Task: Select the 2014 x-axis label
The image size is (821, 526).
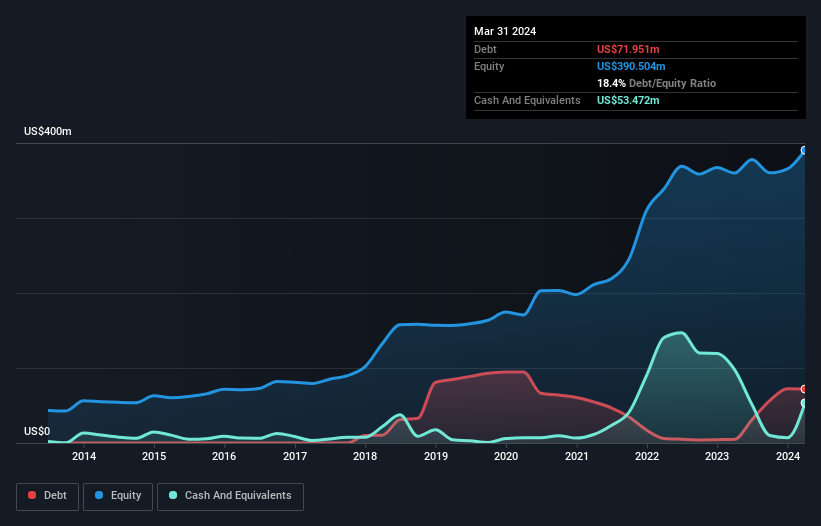Action: point(84,456)
